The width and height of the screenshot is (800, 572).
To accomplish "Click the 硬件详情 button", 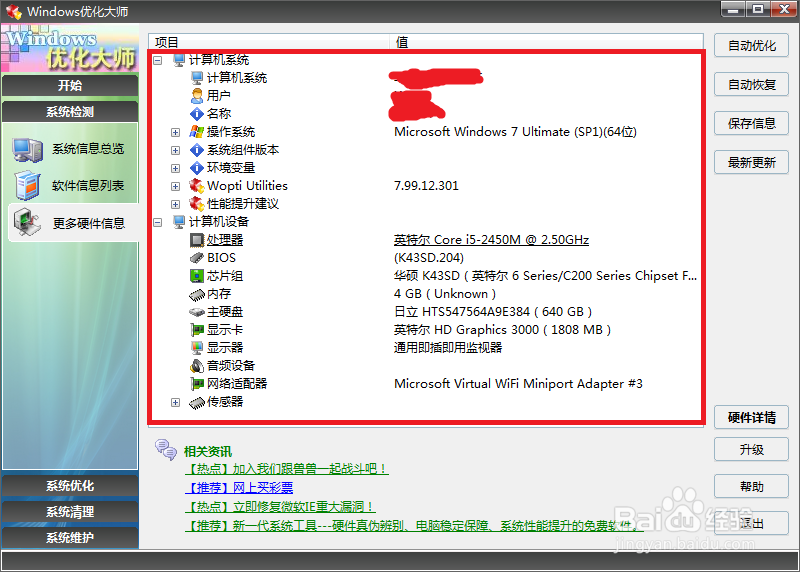I will coord(751,417).
